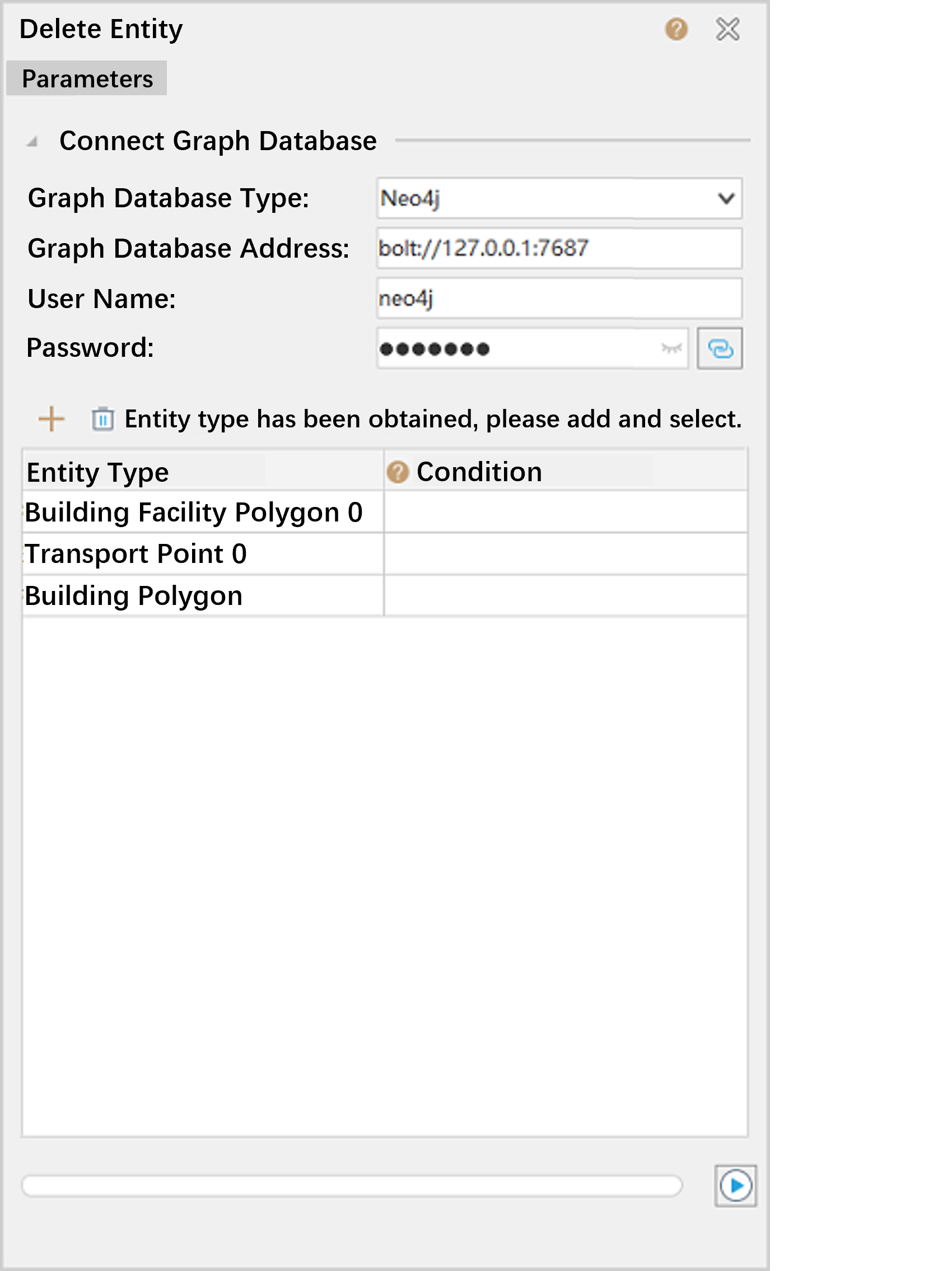Screen dimensions: 952x1271
Task: Click the trash icon to remove entity
Action: tap(103, 419)
